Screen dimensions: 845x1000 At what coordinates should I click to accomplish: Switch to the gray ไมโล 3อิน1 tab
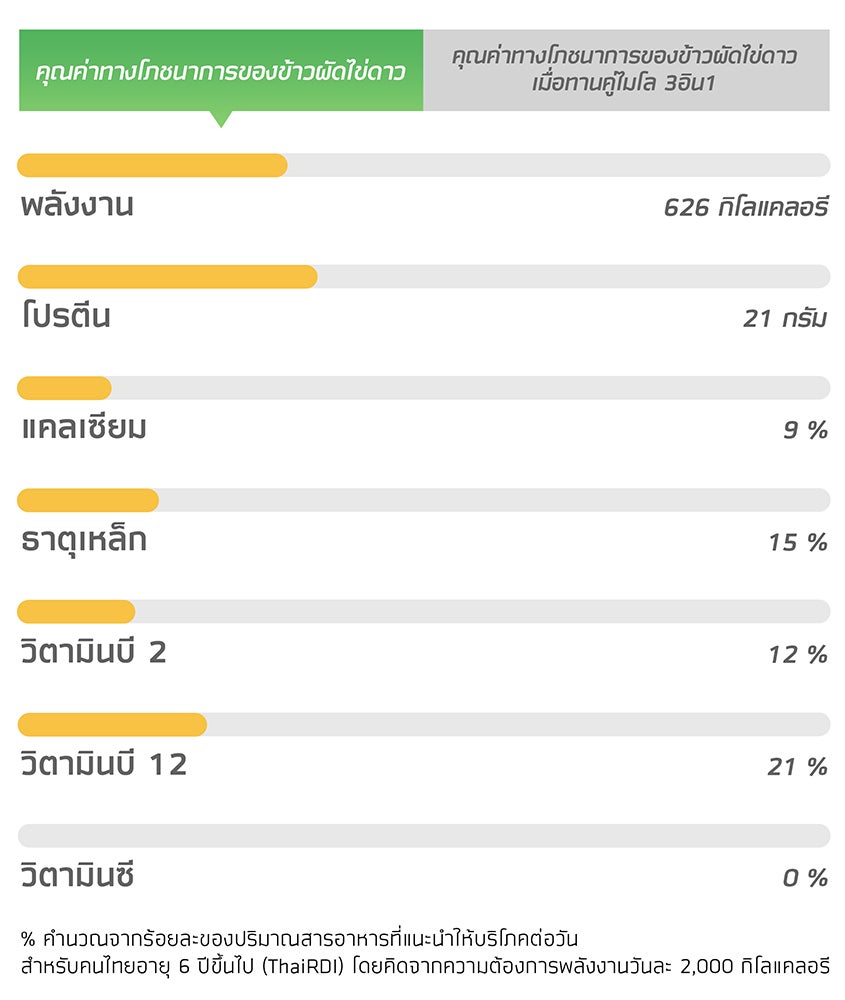click(x=626, y=70)
